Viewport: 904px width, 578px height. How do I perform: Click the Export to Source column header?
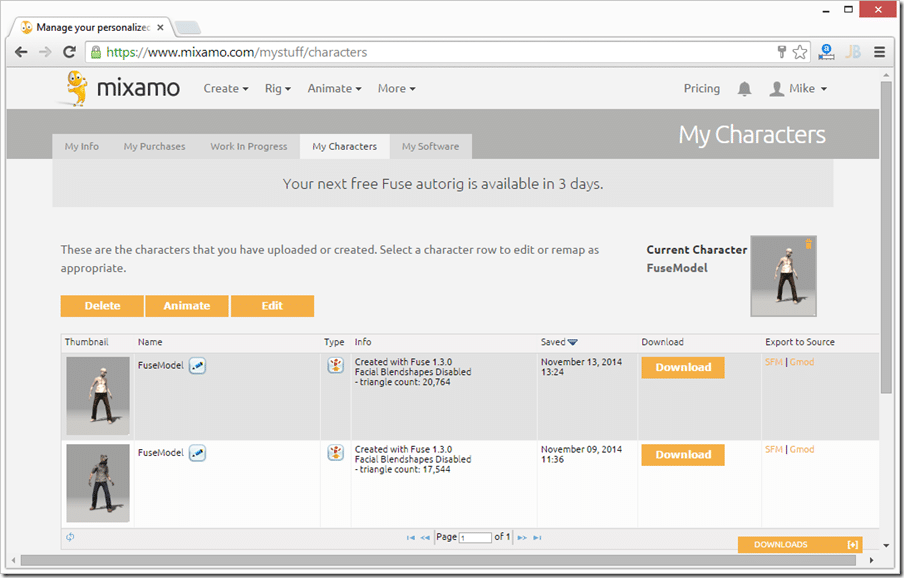tap(800, 342)
